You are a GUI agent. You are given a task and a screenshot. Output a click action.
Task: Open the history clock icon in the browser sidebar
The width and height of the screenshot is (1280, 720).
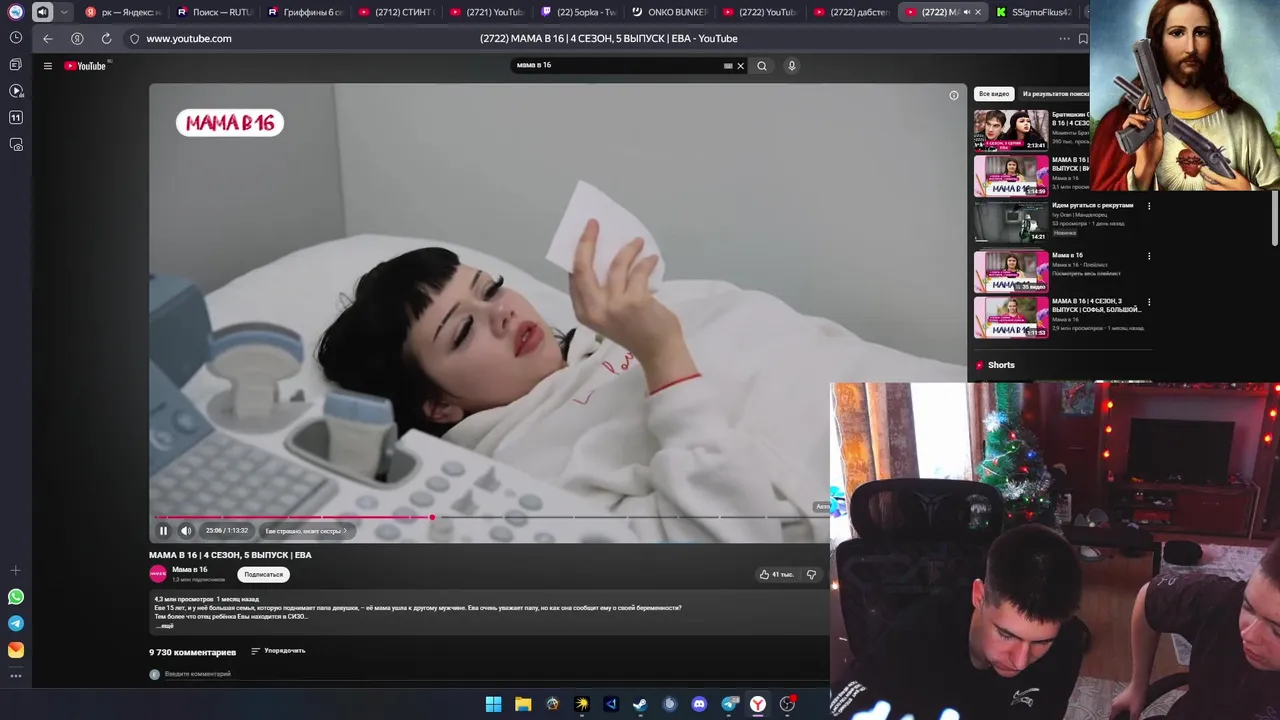pyautogui.click(x=16, y=38)
